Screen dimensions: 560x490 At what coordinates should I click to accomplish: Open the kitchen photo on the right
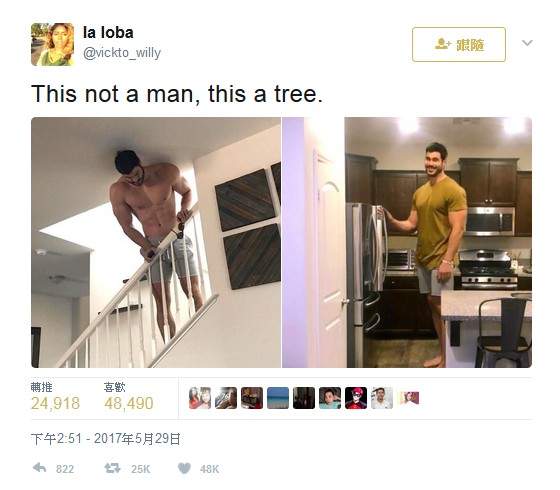click(x=407, y=242)
